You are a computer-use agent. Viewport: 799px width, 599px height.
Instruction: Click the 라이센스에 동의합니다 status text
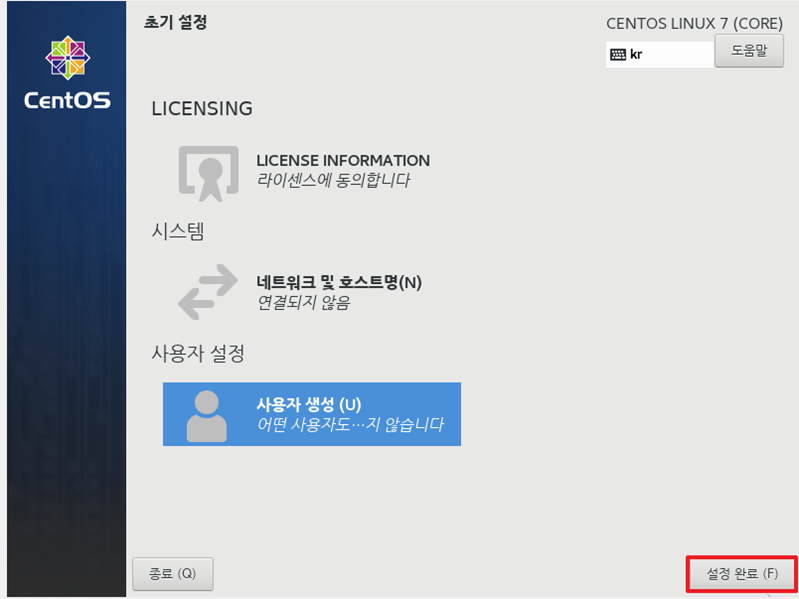click(333, 180)
